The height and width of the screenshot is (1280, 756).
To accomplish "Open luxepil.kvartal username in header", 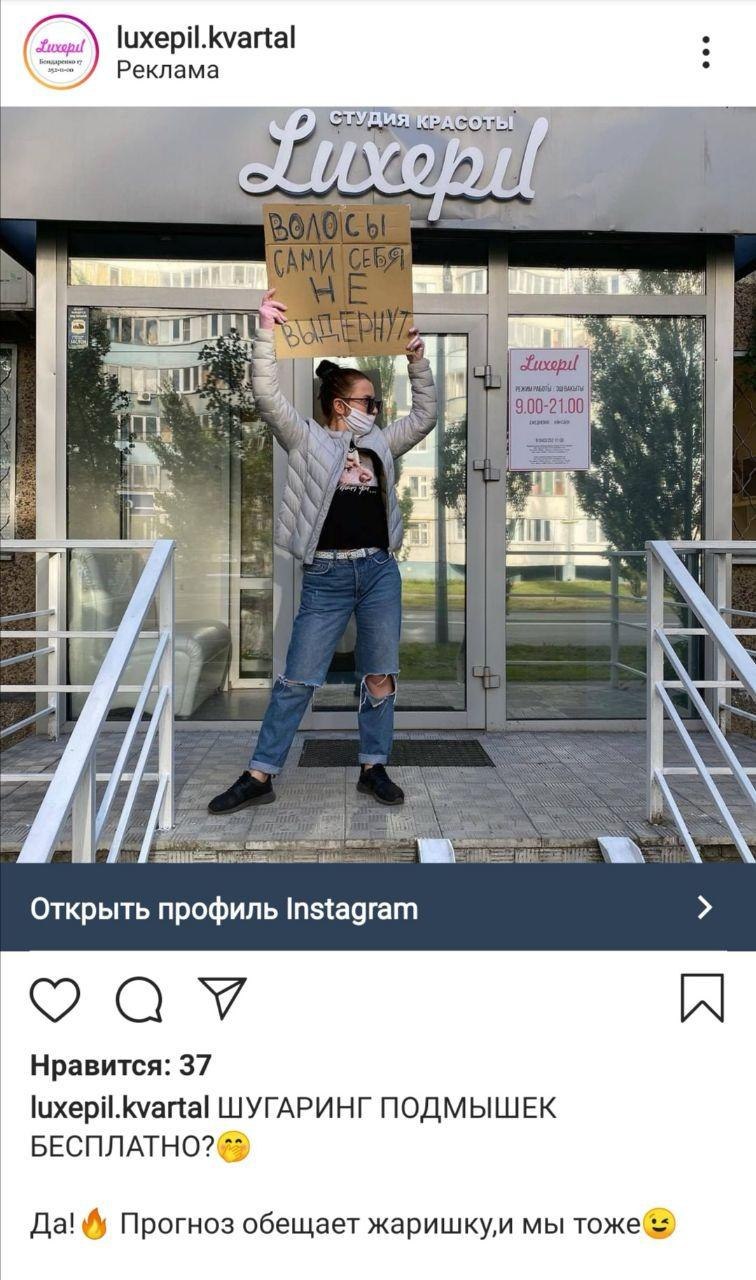I will [x=206, y=38].
